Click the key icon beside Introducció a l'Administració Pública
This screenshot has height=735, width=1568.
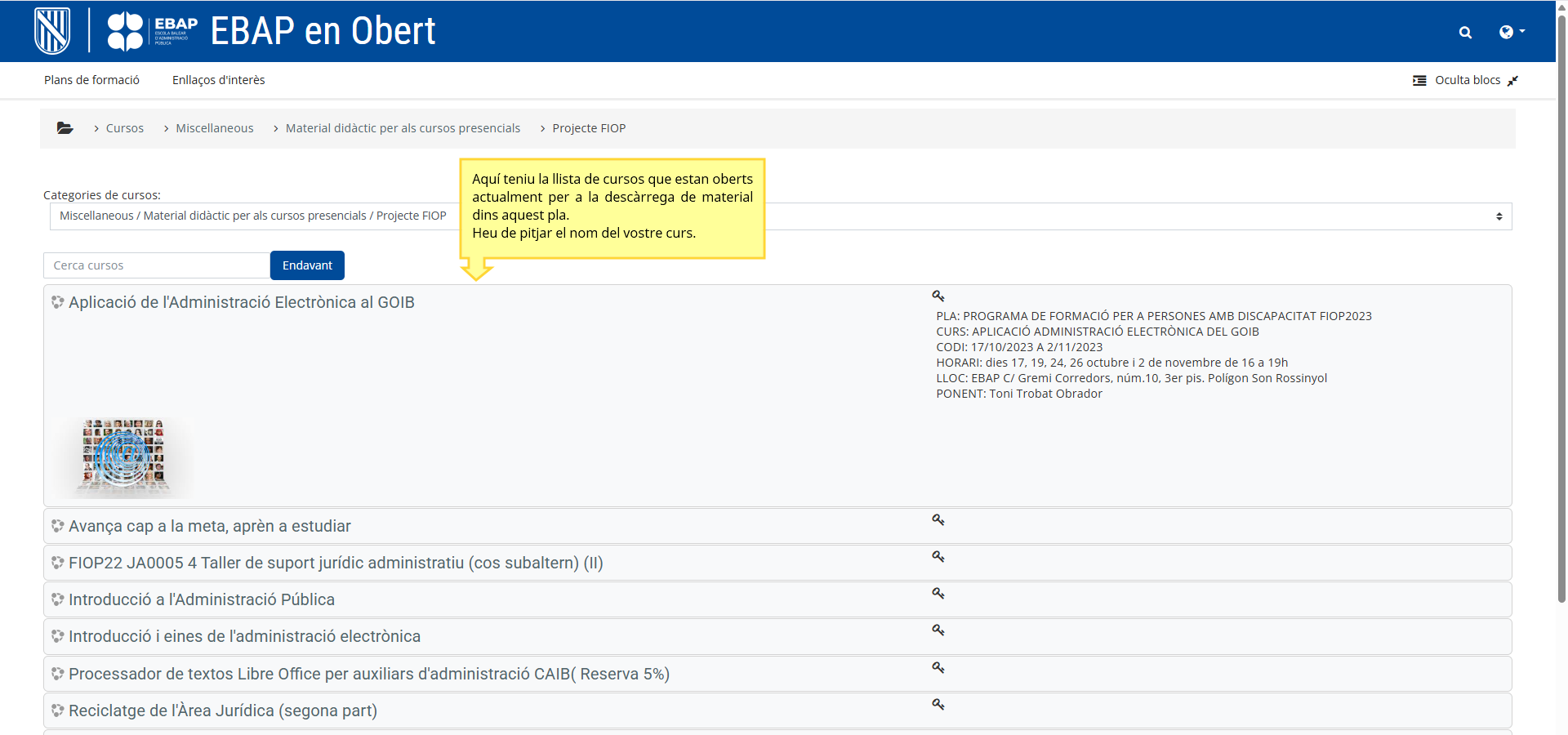coord(938,594)
